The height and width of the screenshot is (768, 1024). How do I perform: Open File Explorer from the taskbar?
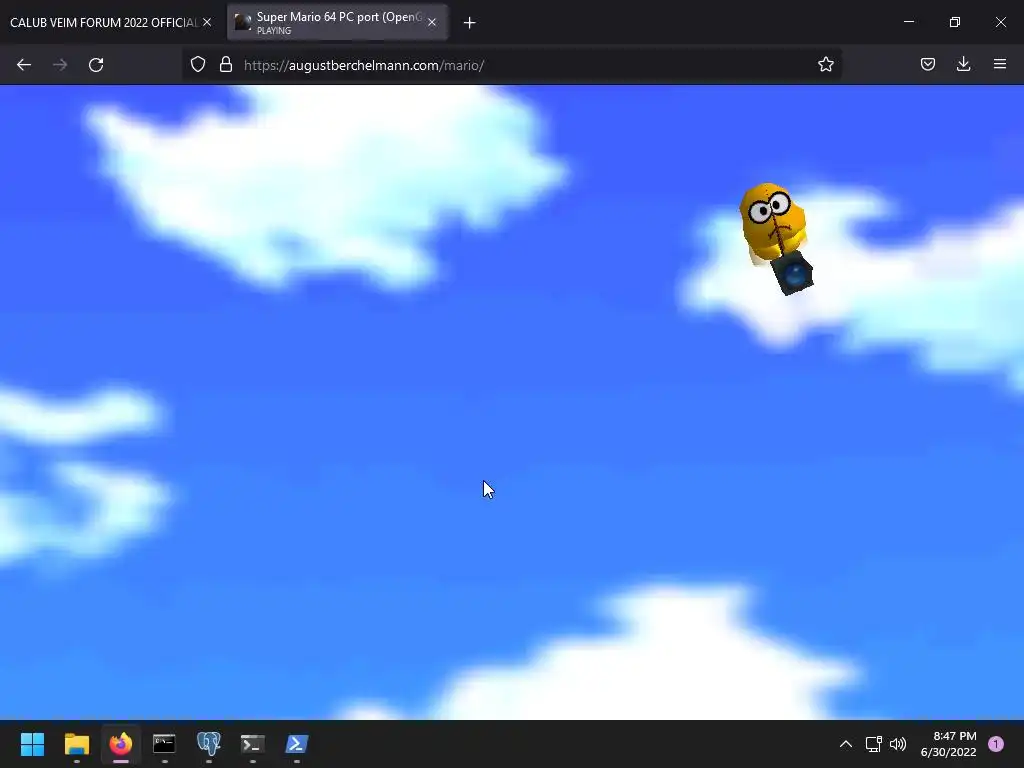pos(76,744)
